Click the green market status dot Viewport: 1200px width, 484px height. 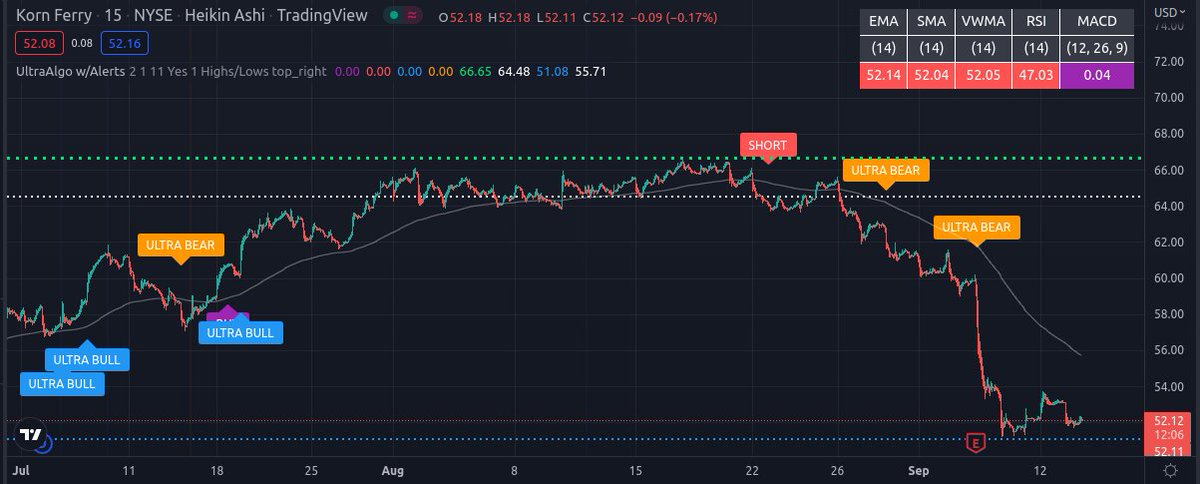[395, 16]
